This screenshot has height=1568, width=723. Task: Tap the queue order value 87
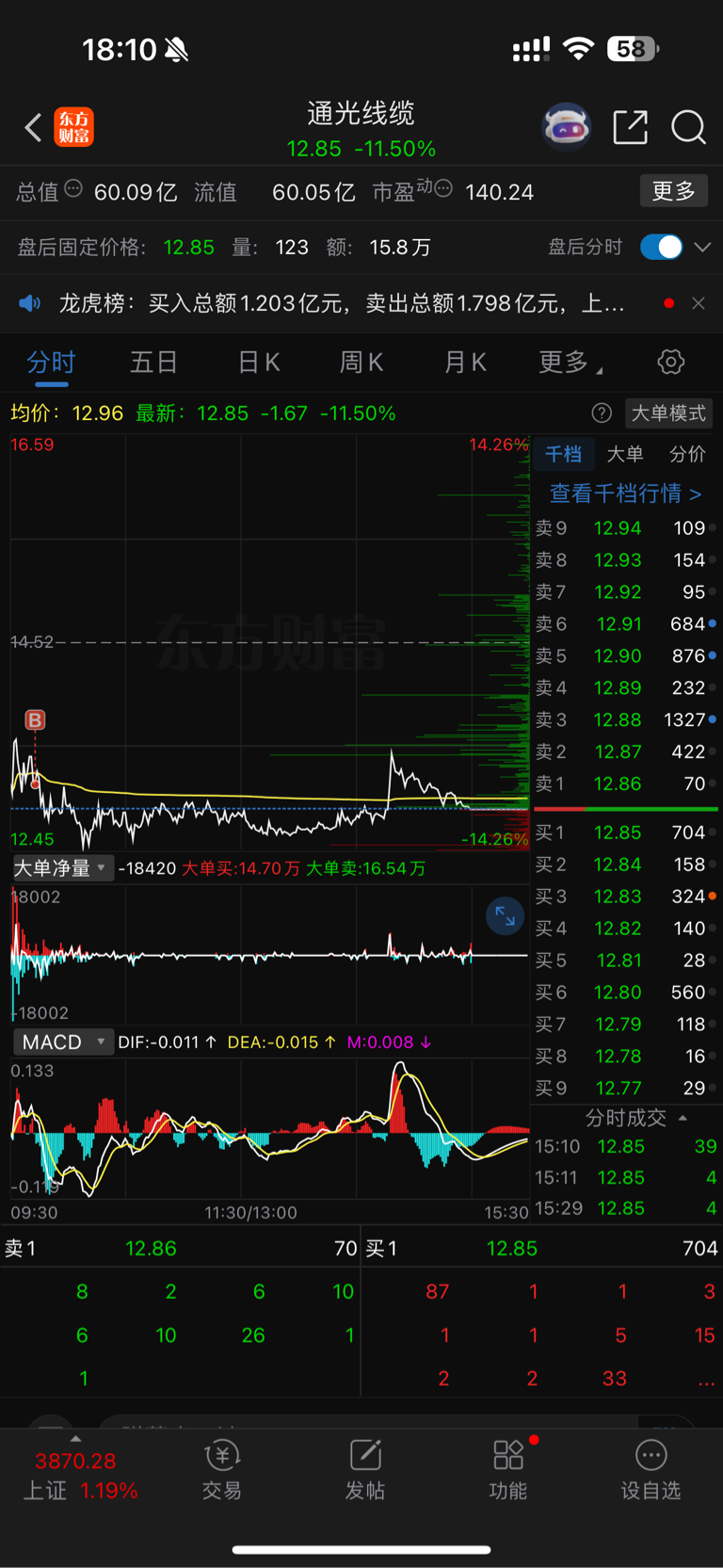pos(437,1291)
